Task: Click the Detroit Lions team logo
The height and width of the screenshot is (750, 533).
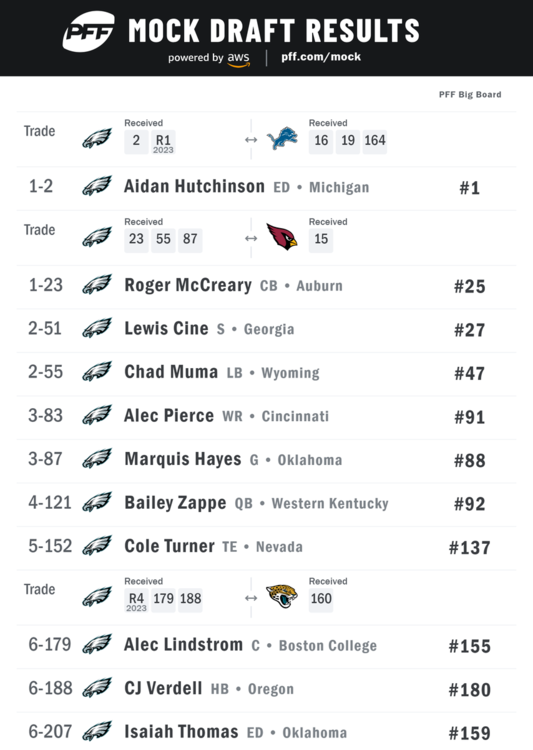Action: click(x=282, y=138)
